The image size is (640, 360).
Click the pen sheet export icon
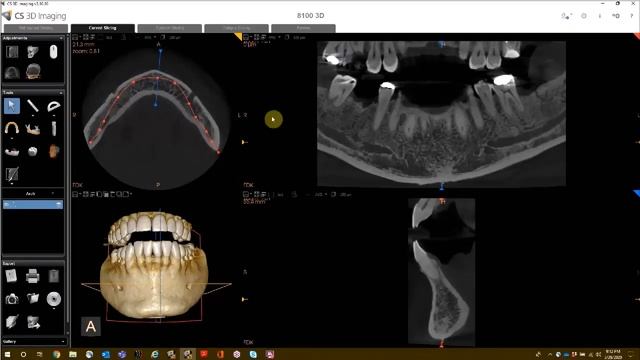point(11,322)
